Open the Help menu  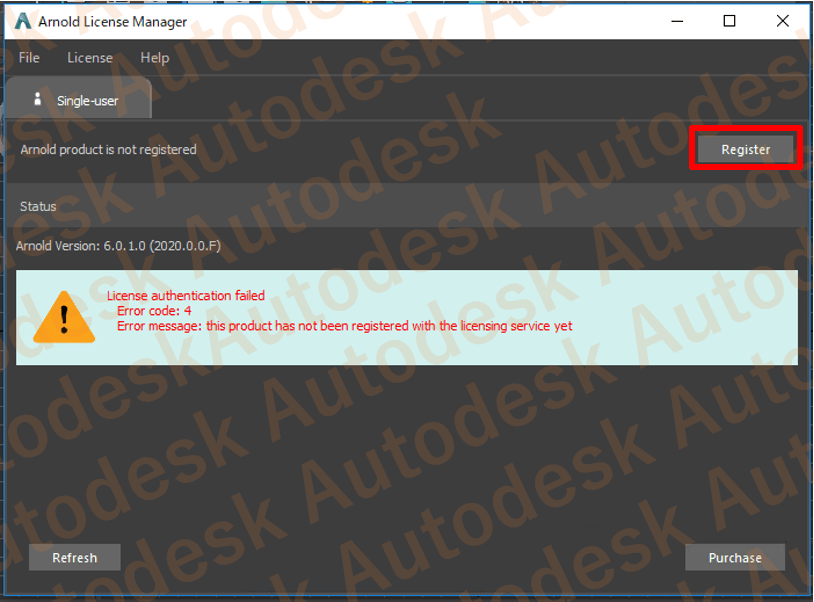155,58
